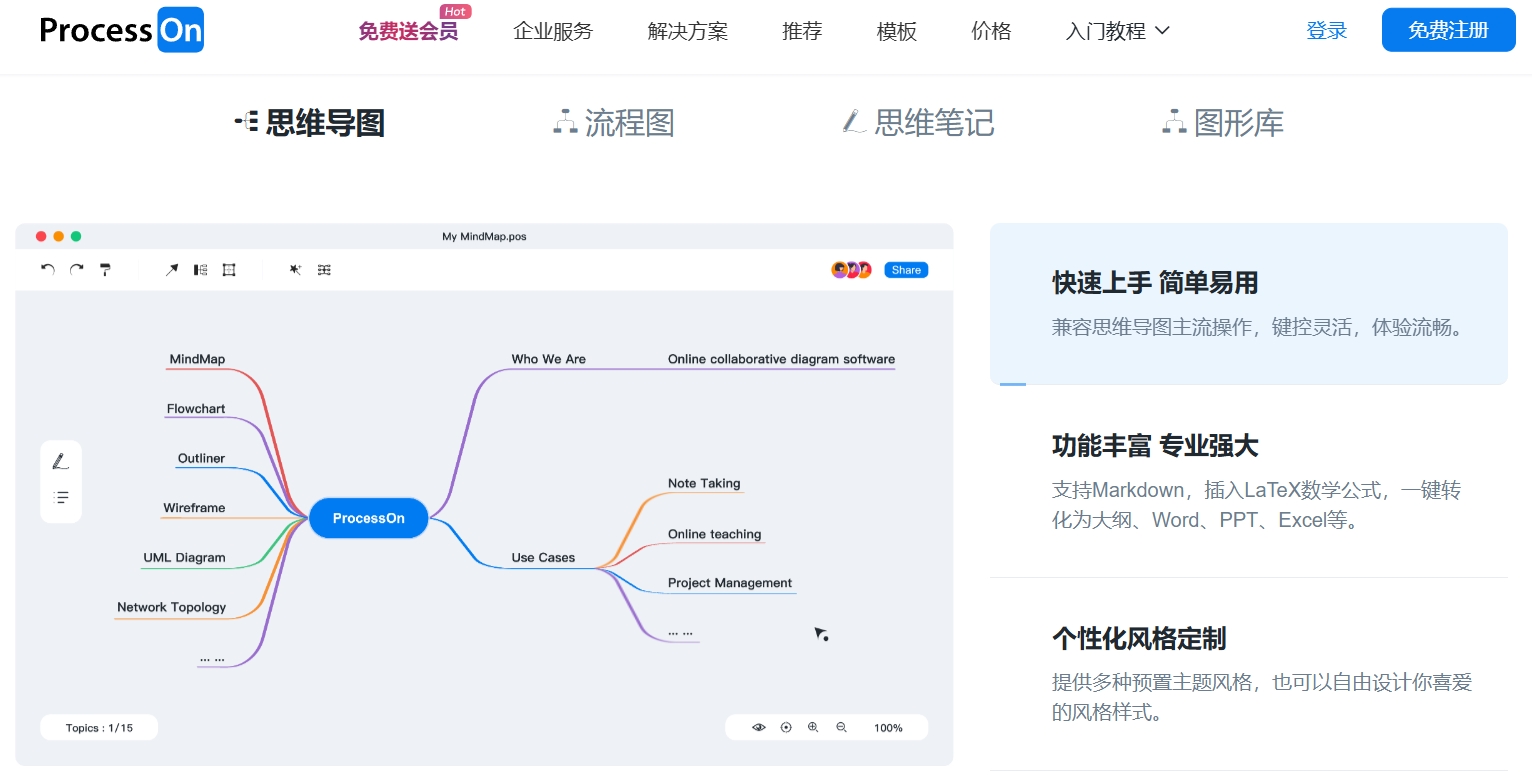Click the ProcessOn logo
Screen dimensions: 1532x776
click(x=122, y=31)
